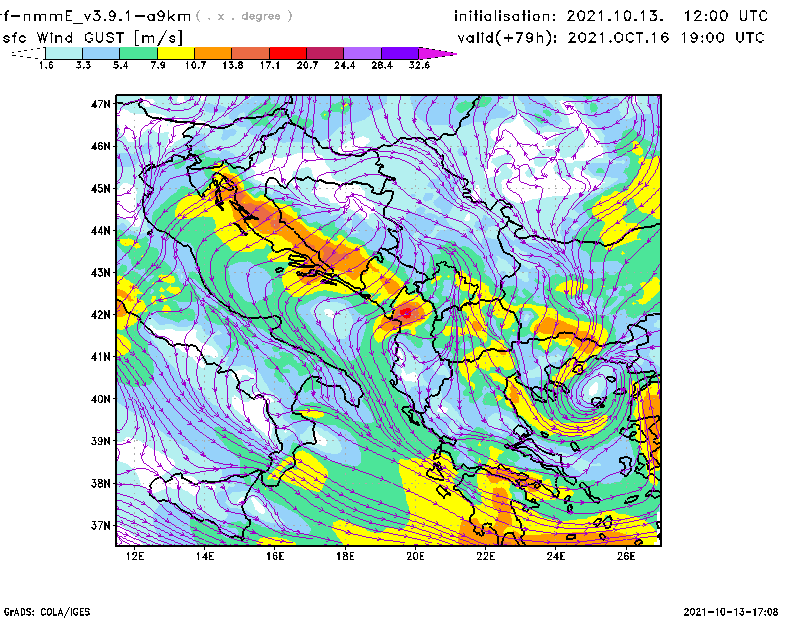Click the 'GrADS: COLA/IGES' credit text

click(47, 612)
